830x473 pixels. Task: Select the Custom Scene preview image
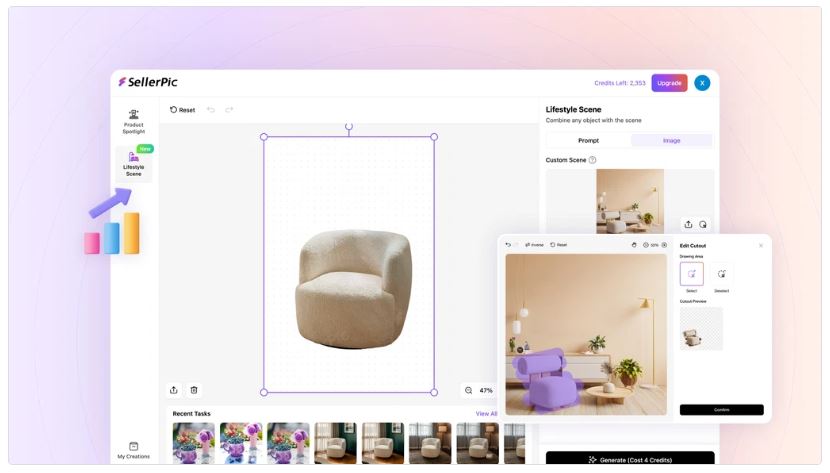coord(630,201)
